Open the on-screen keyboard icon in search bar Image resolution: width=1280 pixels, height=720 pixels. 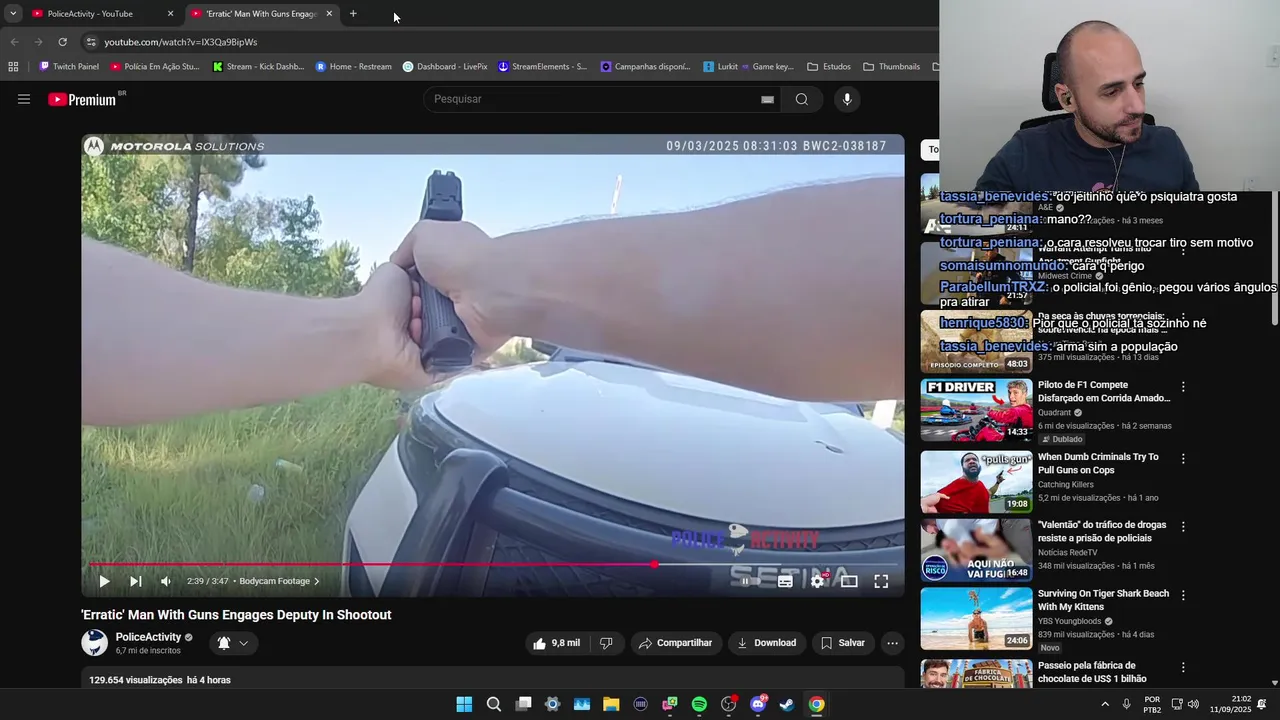point(767,99)
